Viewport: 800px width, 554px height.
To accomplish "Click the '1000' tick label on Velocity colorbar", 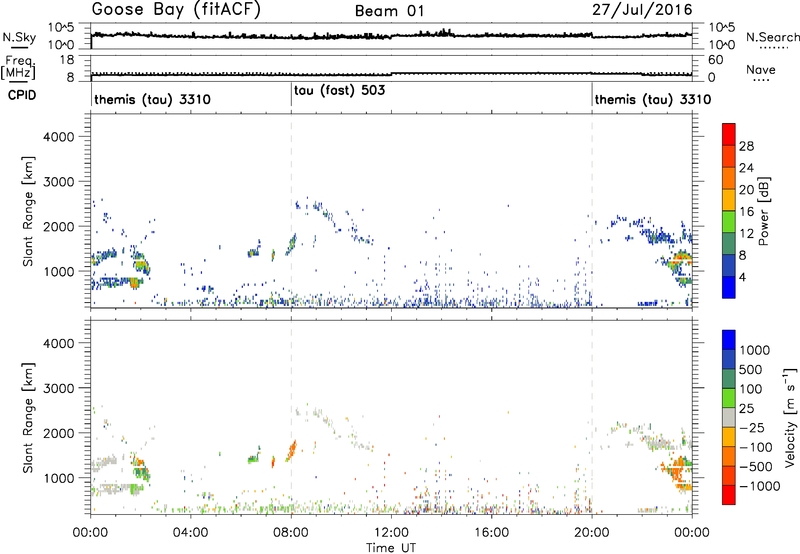I will click(x=755, y=350).
